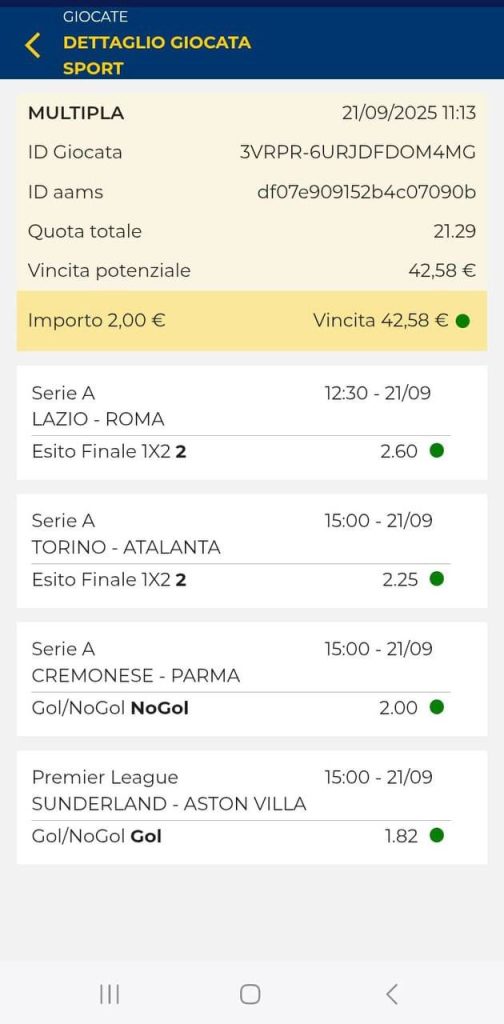This screenshot has width=504, height=1024.
Task: Click green dot next to 2.60 odds
Action: [437, 451]
